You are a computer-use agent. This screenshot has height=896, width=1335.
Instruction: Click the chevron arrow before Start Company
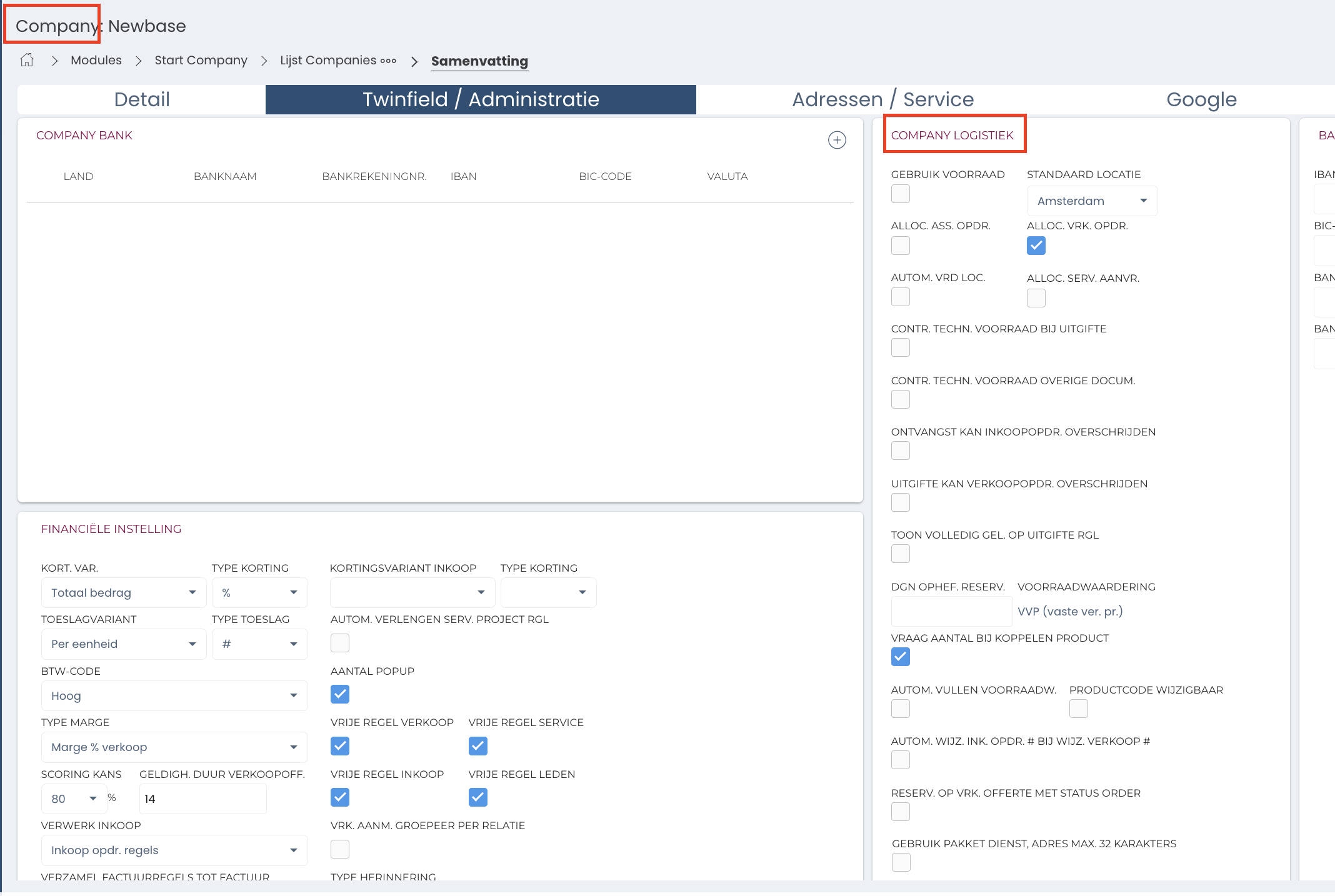click(x=139, y=61)
